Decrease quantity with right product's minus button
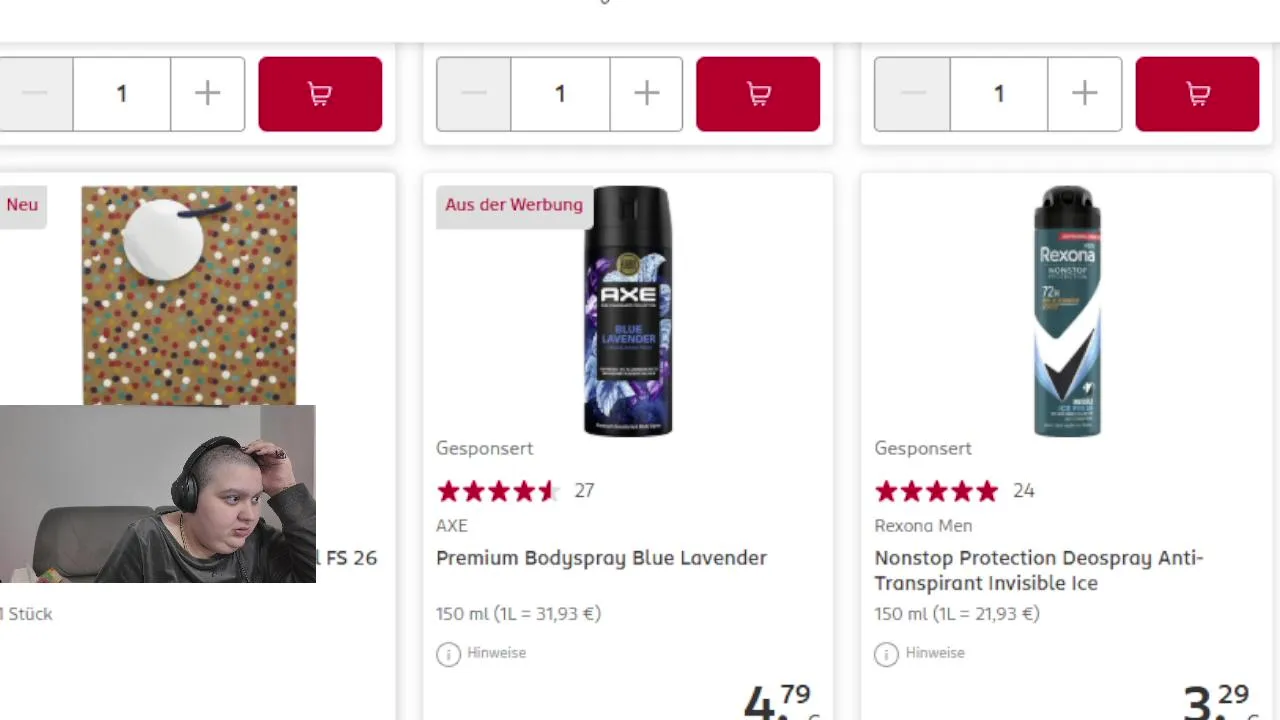This screenshot has width=1280, height=720. click(x=912, y=94)
